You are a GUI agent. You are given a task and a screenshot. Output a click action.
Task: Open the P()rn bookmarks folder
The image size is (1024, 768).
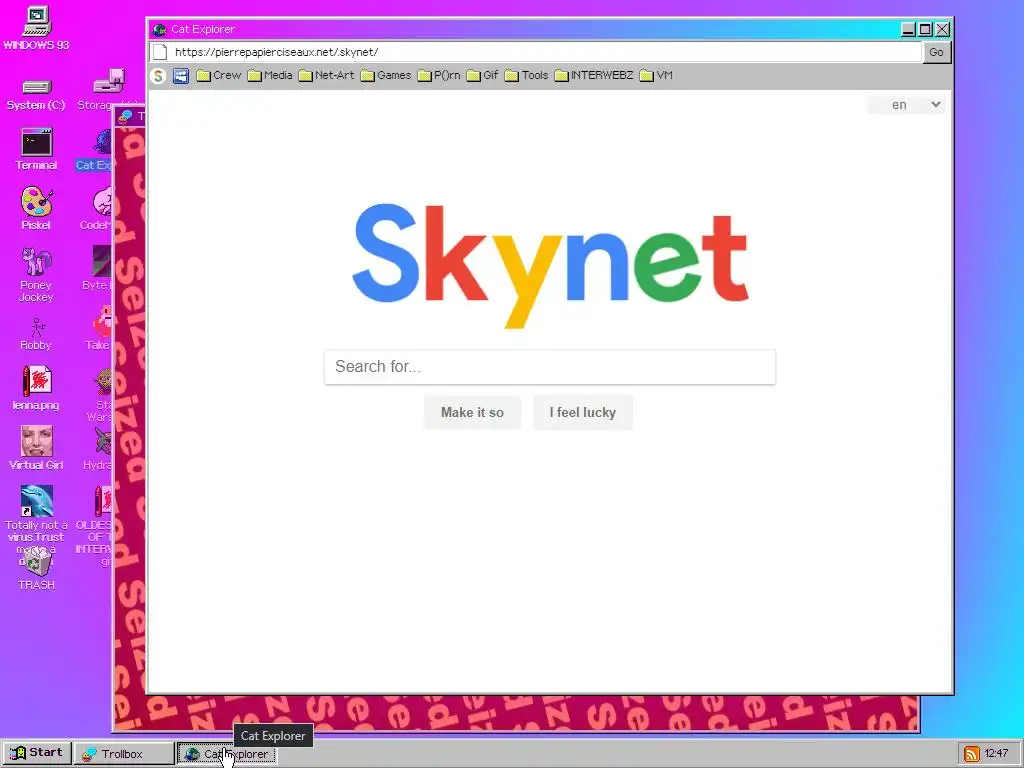pyautogui.click(x=439, y=75)
